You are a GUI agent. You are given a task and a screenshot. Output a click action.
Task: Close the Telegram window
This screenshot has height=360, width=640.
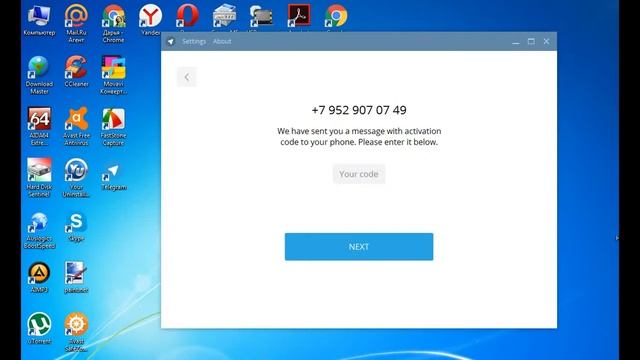[547, 42]
